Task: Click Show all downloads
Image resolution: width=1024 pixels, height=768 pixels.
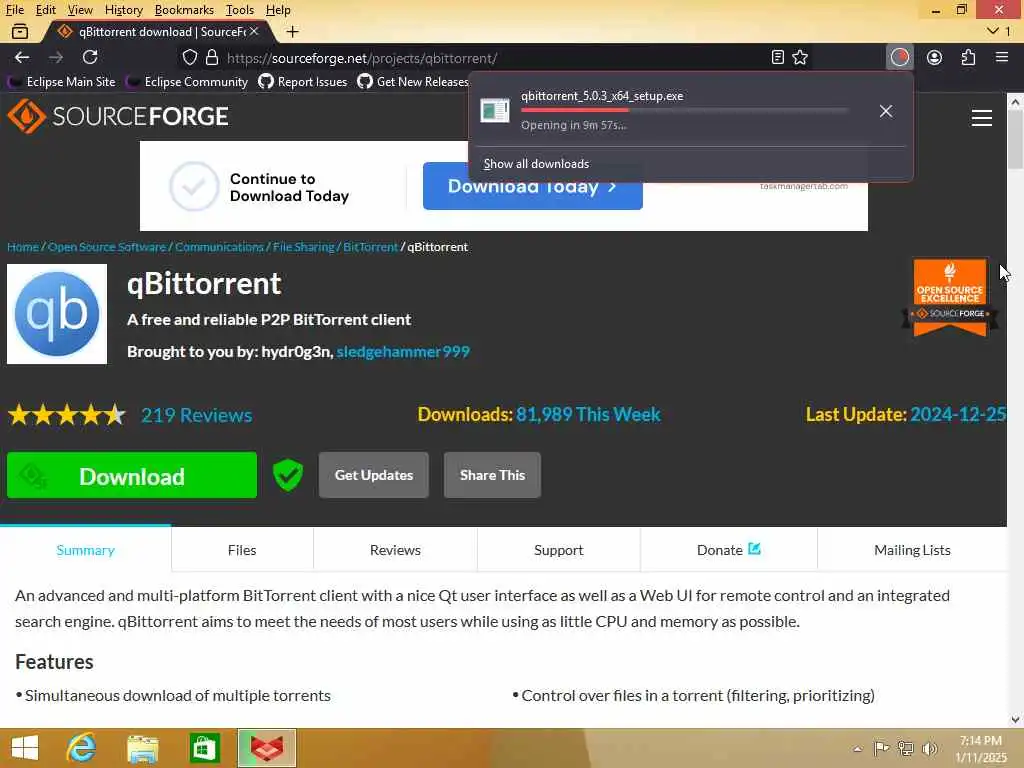Action: 536,164
